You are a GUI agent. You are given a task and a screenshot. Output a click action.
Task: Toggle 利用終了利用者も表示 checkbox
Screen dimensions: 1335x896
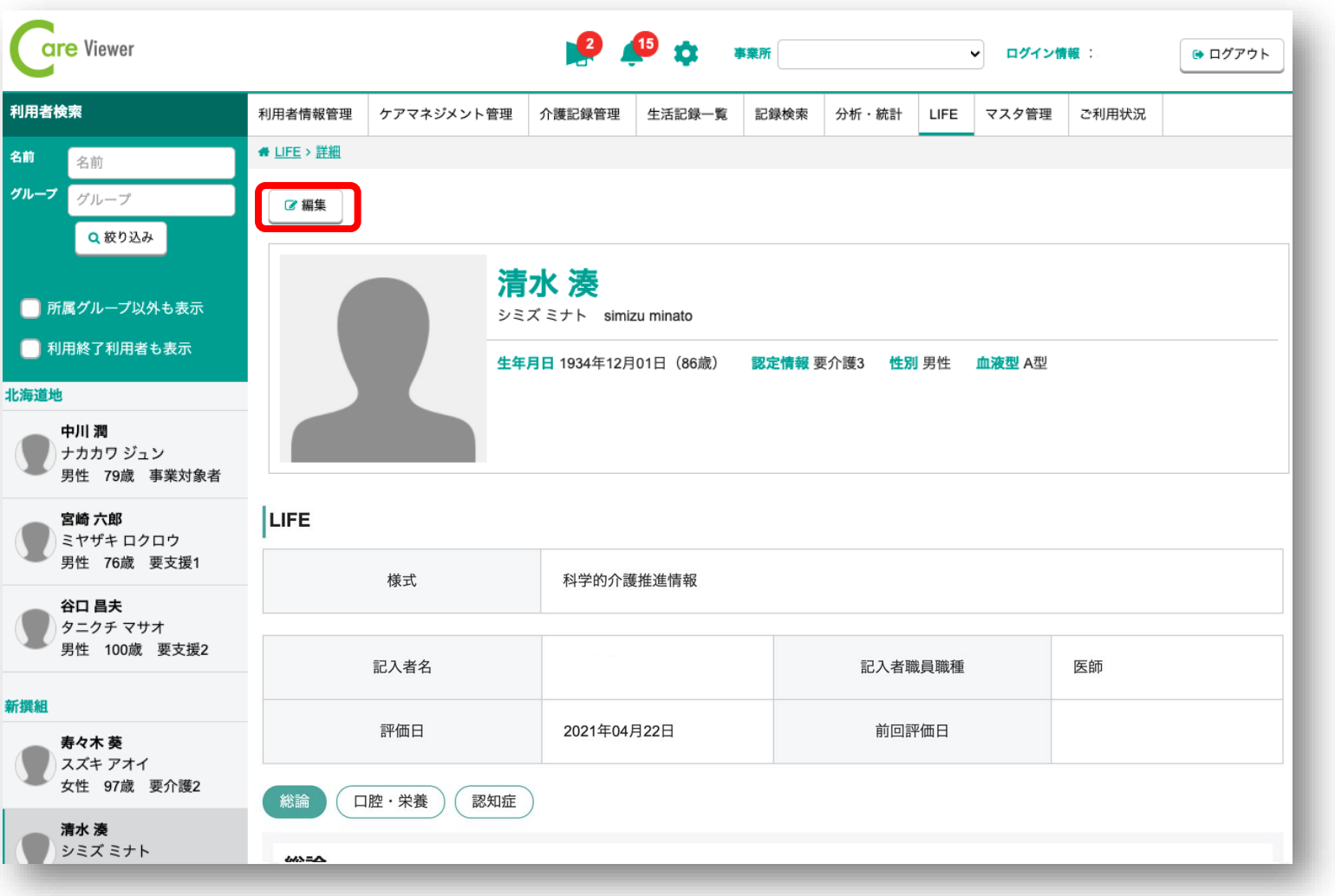coord(30,348)
